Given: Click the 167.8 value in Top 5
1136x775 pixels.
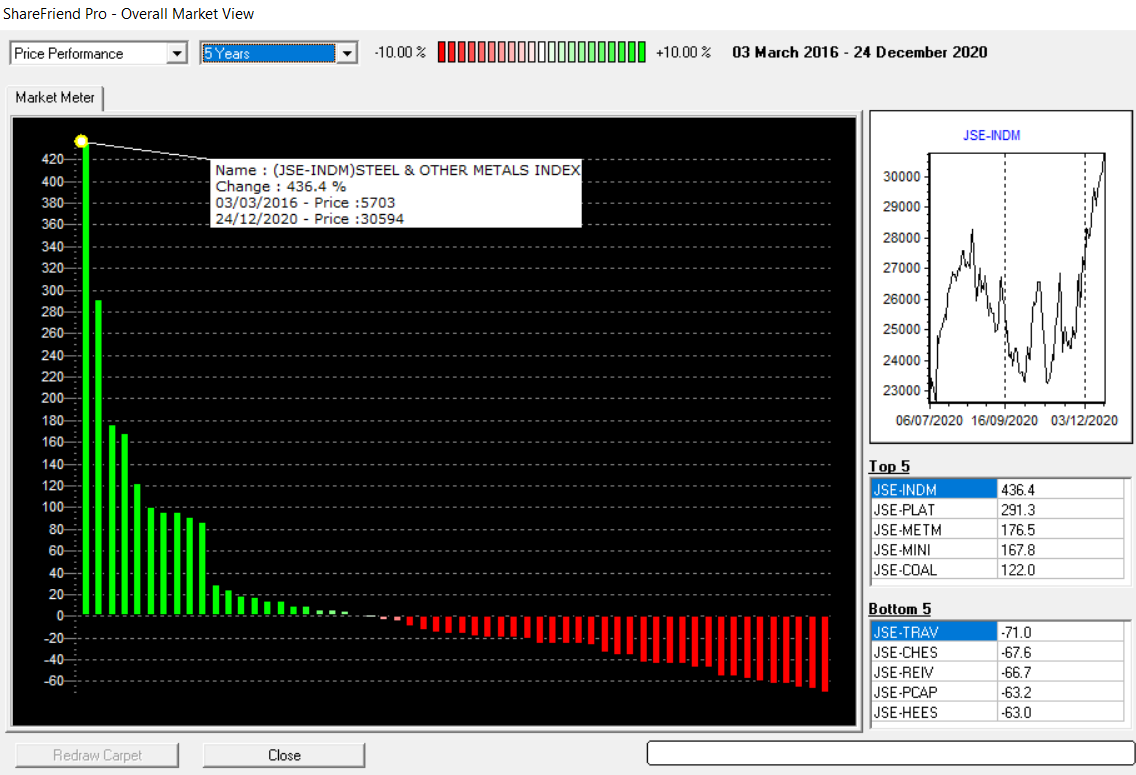Looking at the screenshot, I should pyautogui.click(x=1061, y=550).
